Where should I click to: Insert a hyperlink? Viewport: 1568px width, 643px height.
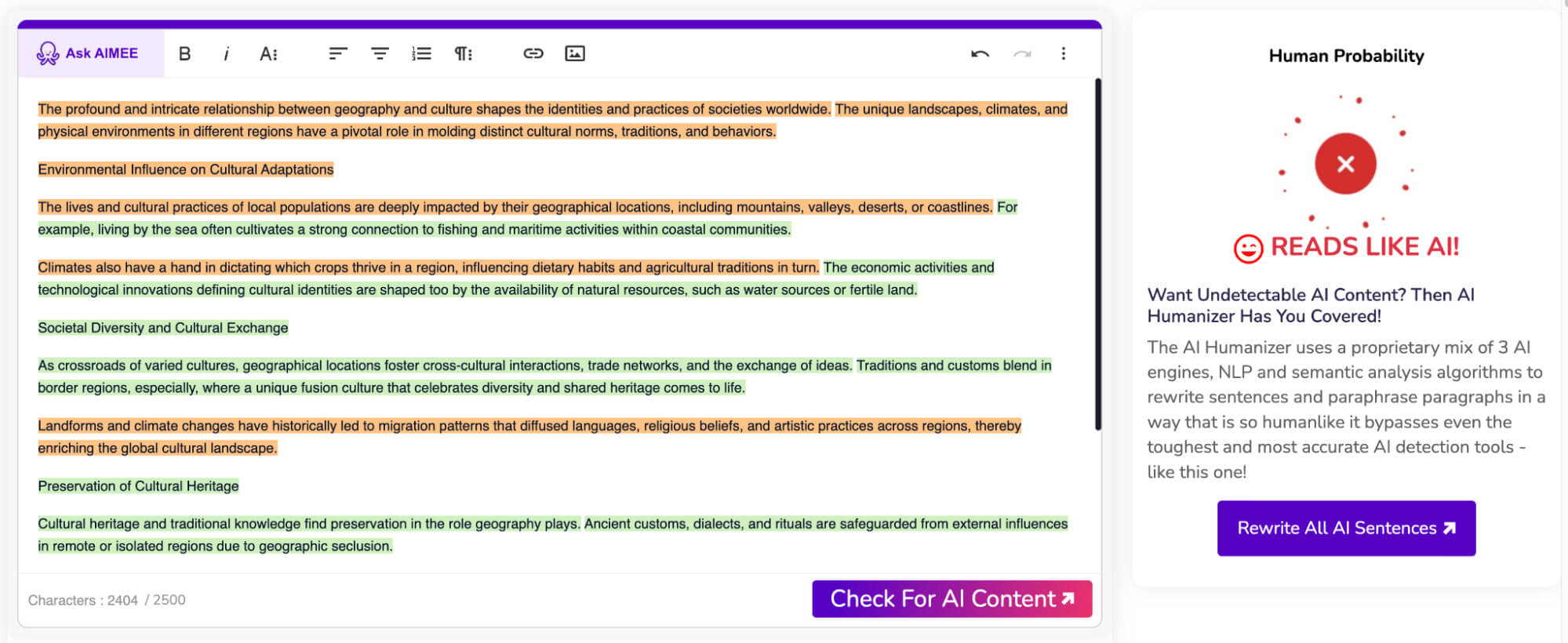point(533,53)
